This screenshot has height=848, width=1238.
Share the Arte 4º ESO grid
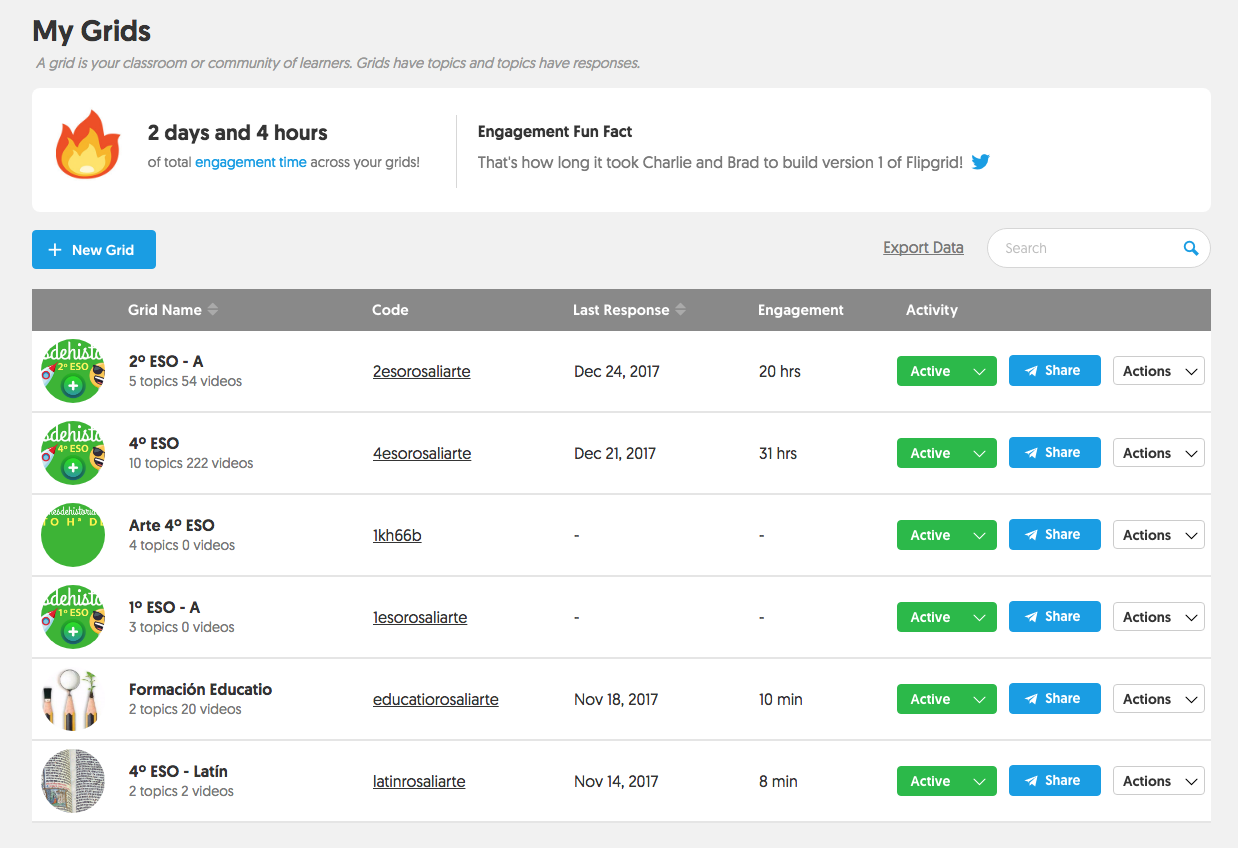click(x=1054, y=535)
